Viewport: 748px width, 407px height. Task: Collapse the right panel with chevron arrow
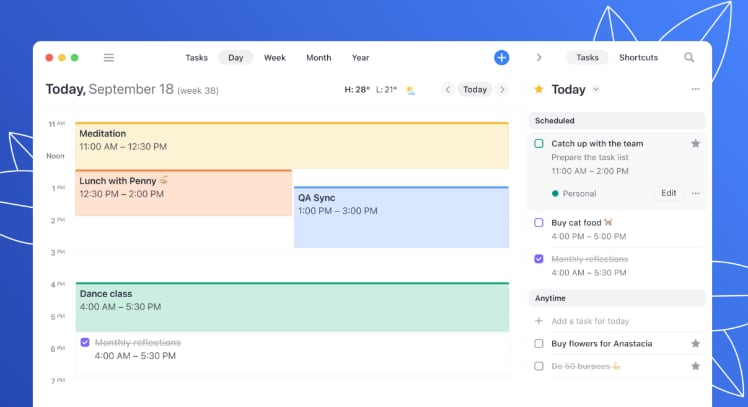click(539, 58)
